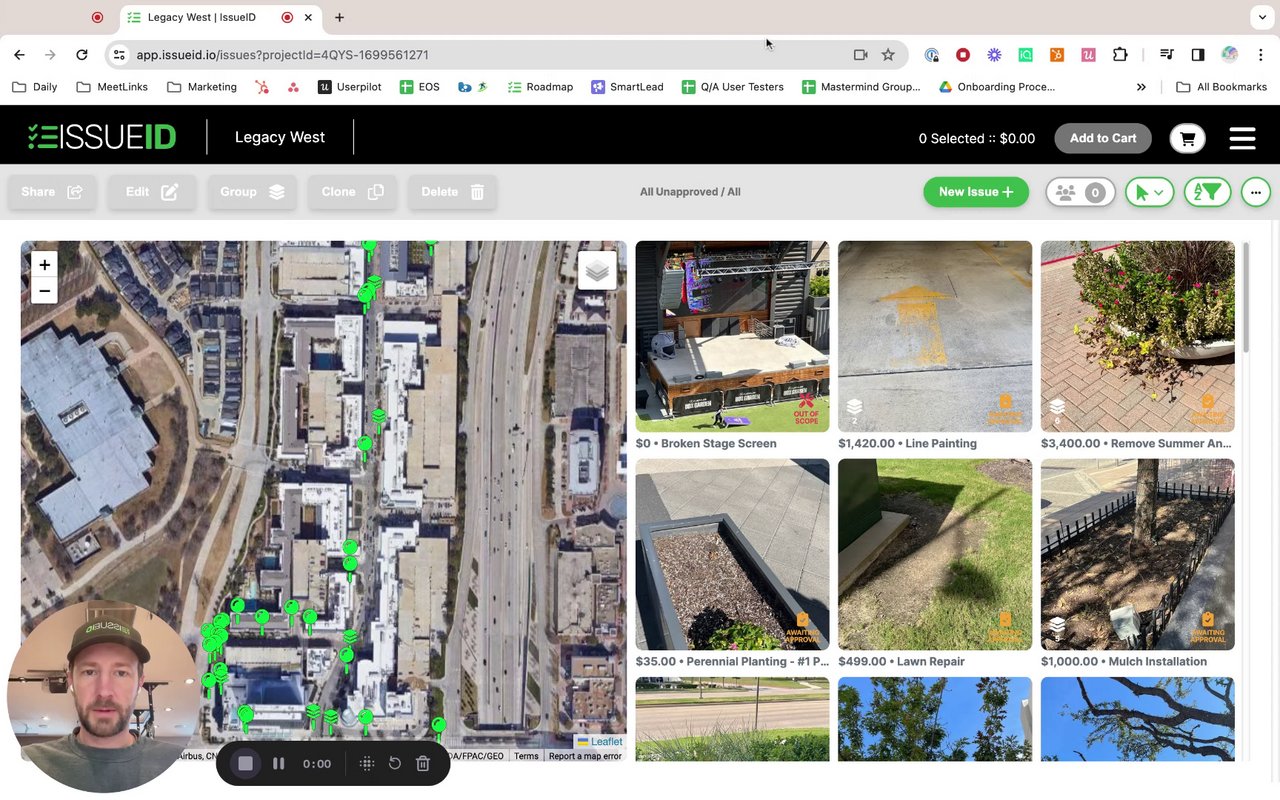The height and width of the screenshot is (800, 1280).
Task: Open the Marketing bookmarks folder
Action: click(x=202, y=87)
